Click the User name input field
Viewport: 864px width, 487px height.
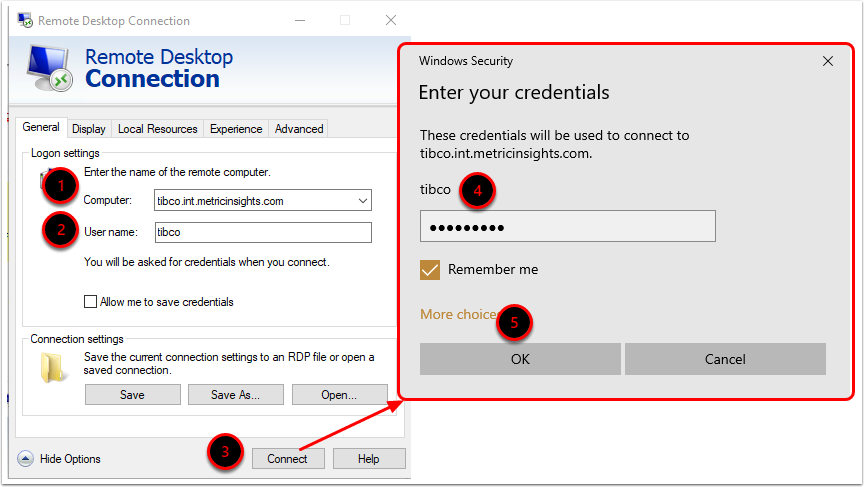pos(263,232)
